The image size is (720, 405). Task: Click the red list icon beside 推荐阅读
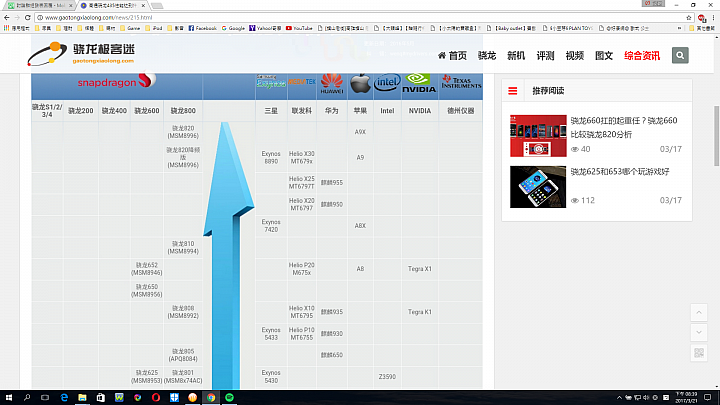coord(513,91)
